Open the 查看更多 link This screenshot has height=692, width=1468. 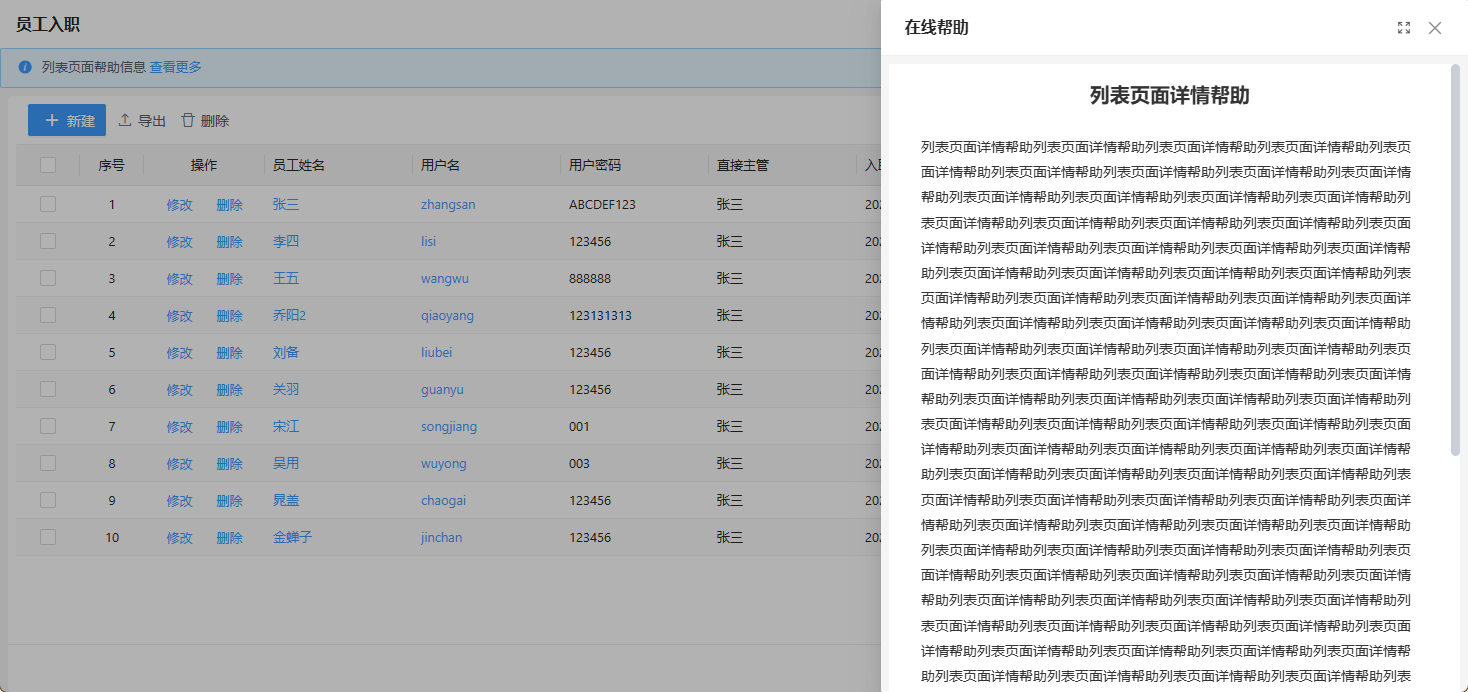point(176,67)
